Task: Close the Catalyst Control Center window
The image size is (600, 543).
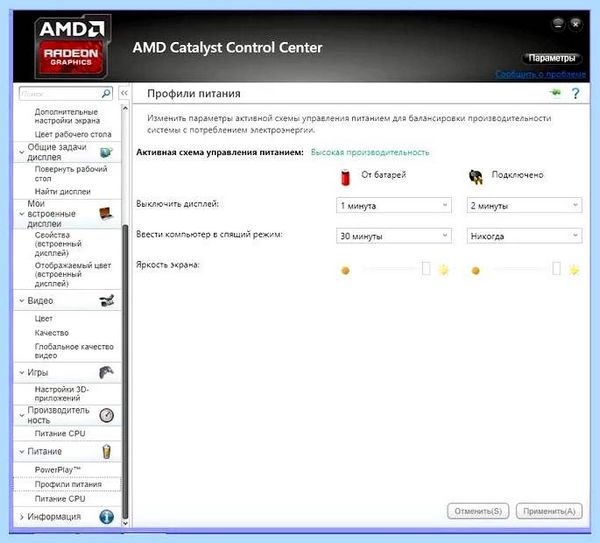Action: 575,24
